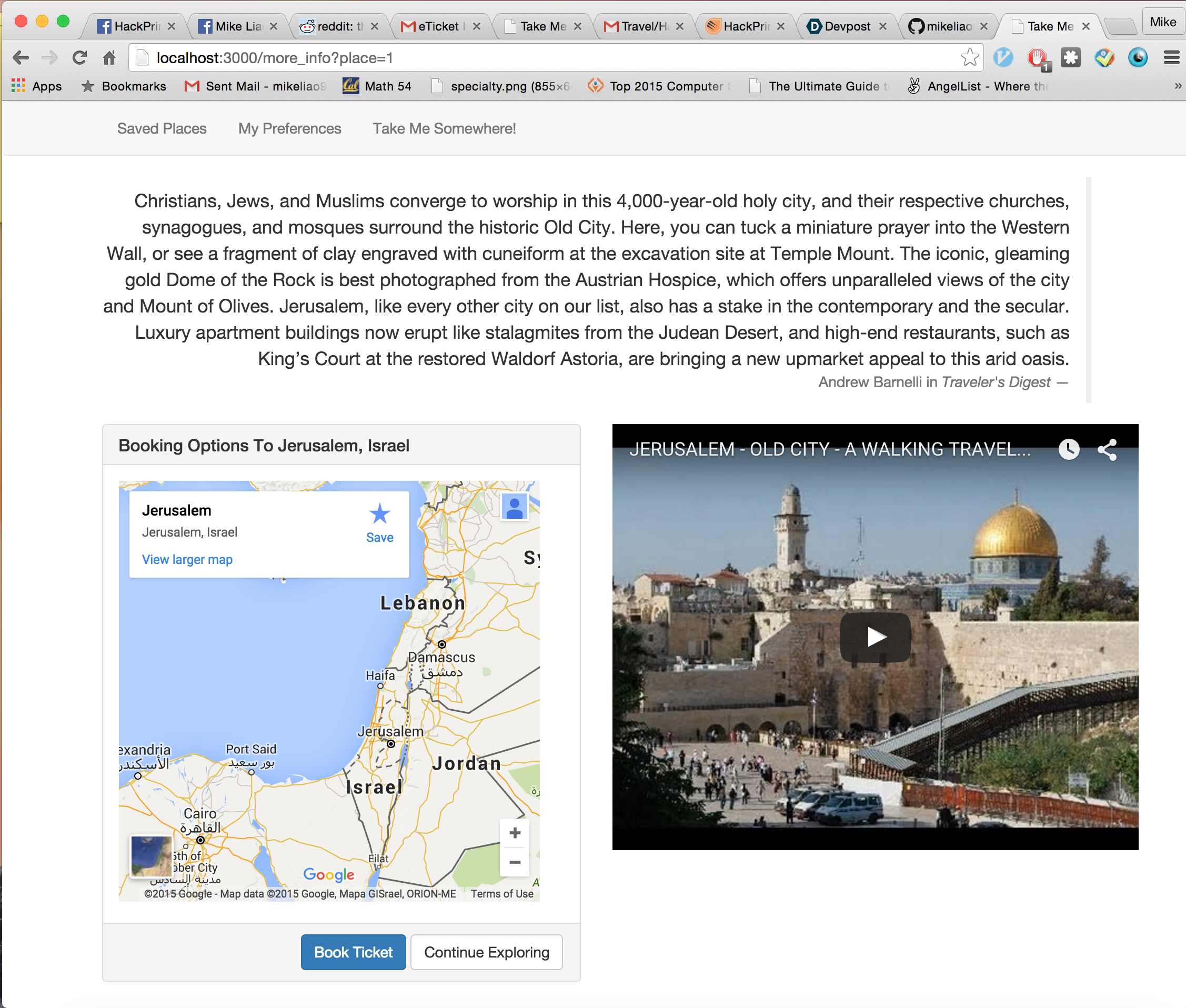Save Jerusalem with the map star
Screen dimensions: 1186x1008
[x=379, y=522]
